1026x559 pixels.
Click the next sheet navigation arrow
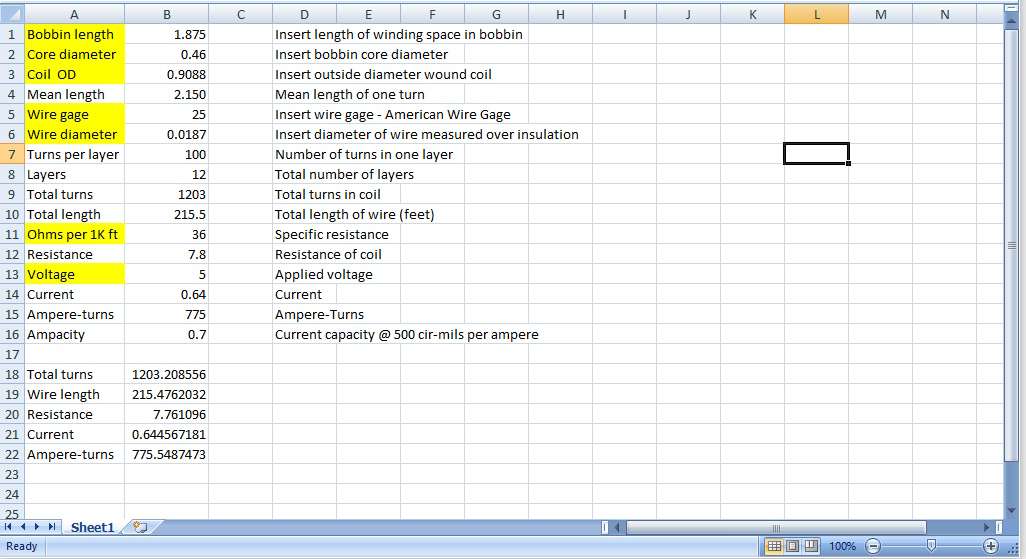click(x=37, y=527)
